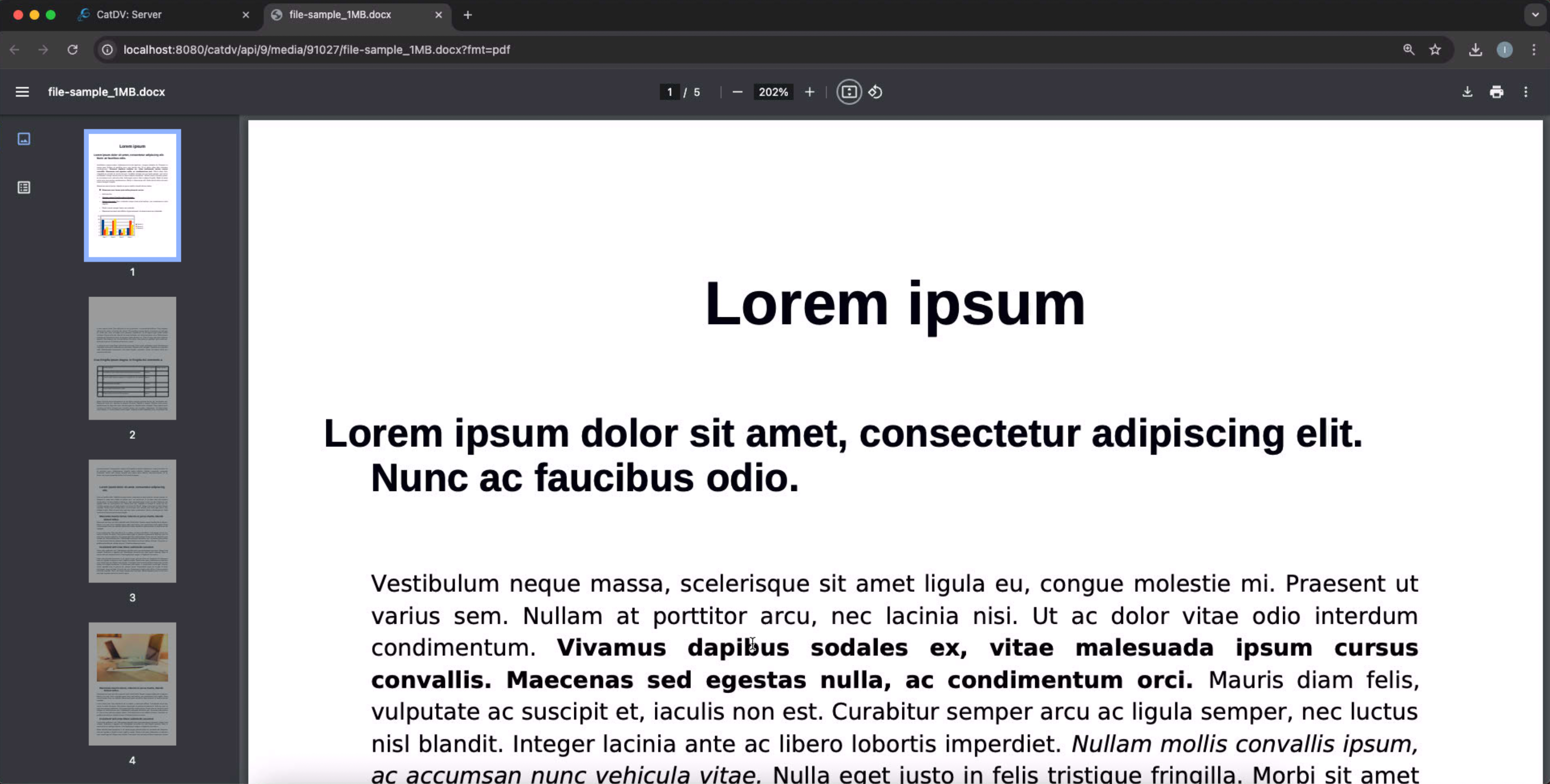1550x784 pixels.
Task: Jump to page 3 thumbnail
Action: click(132, 521)
